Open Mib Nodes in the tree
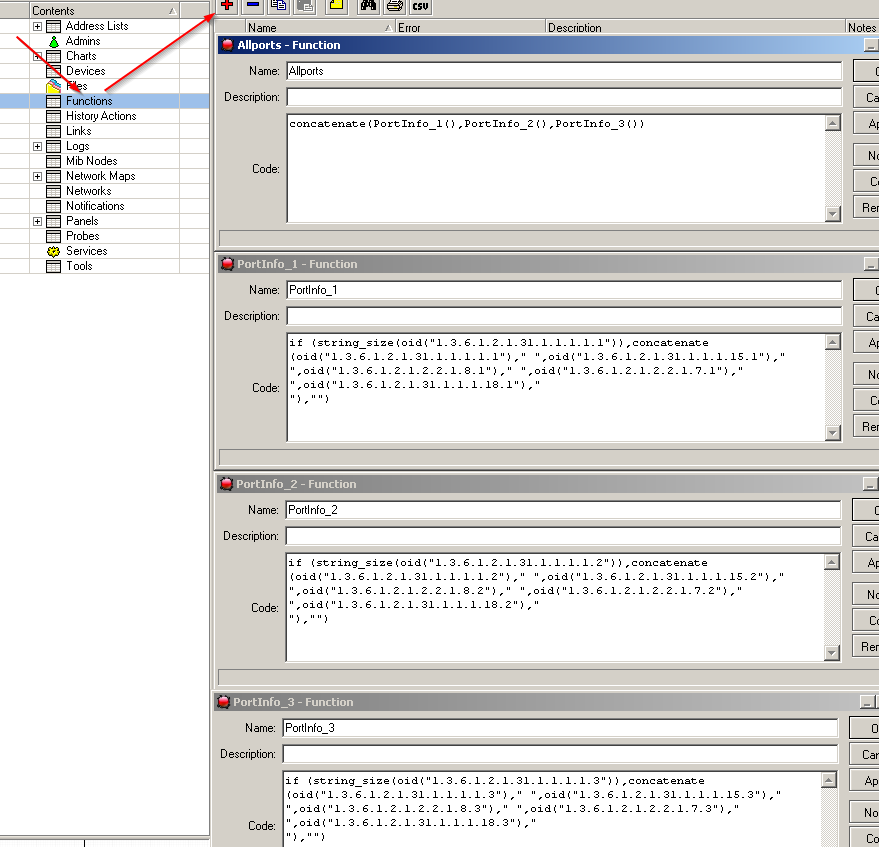 [x=91, y=161]
